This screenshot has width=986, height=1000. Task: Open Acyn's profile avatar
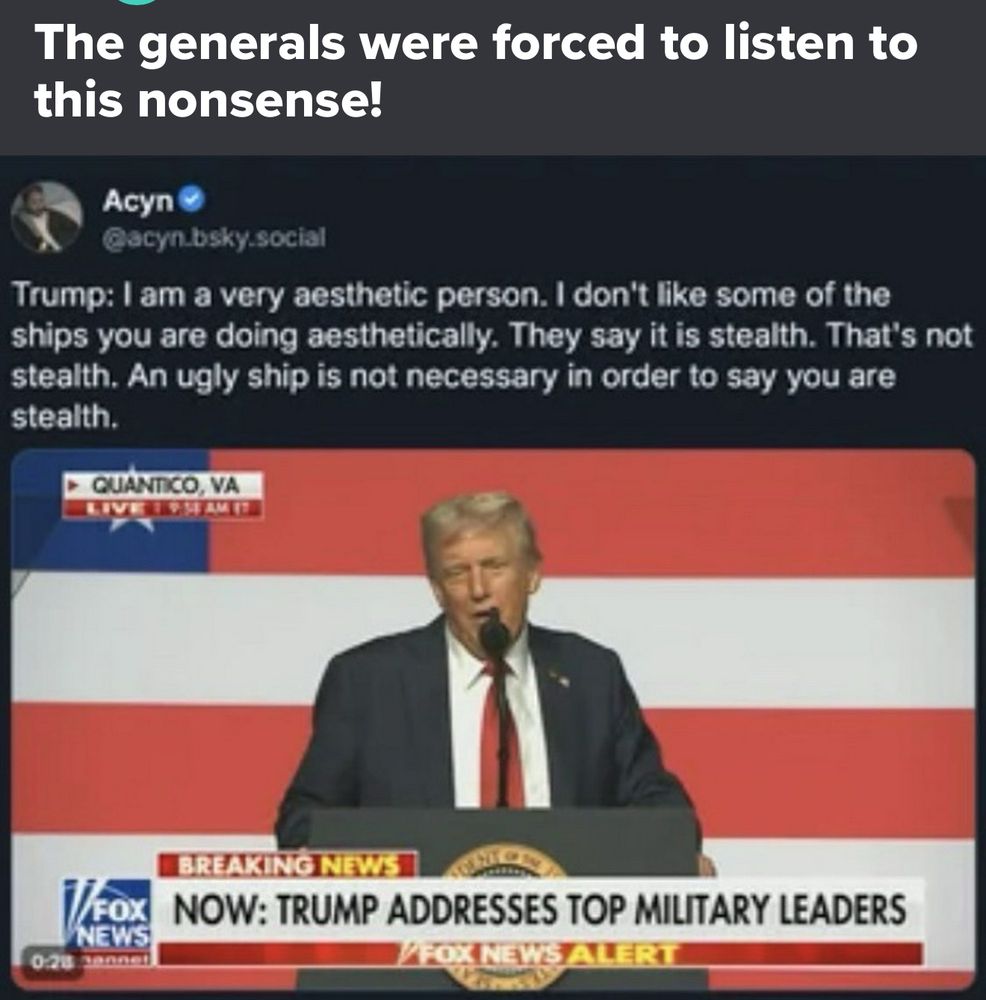pos(47,217)
